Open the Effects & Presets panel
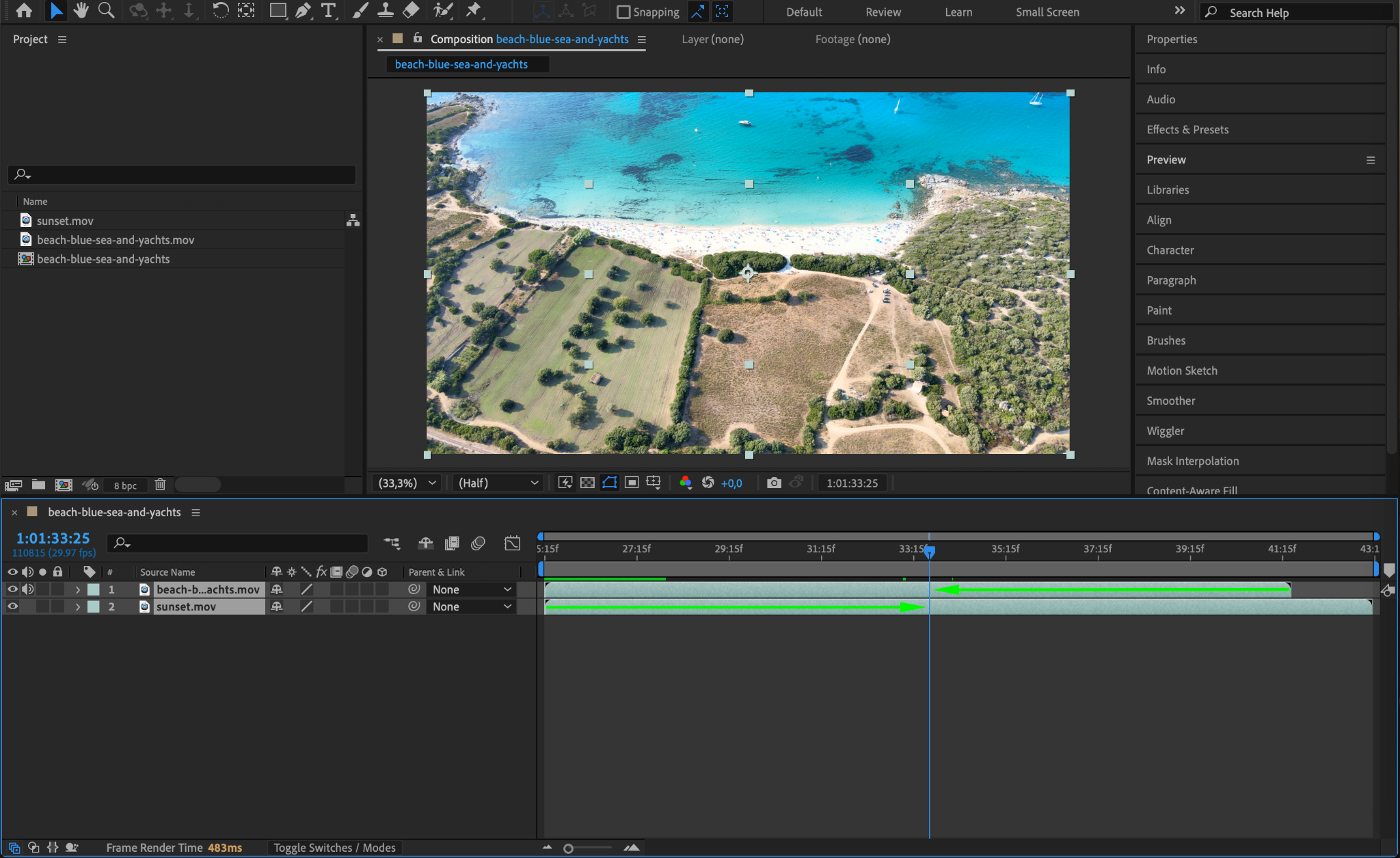Screen dimensions: 1400x858 [1187, 129]
